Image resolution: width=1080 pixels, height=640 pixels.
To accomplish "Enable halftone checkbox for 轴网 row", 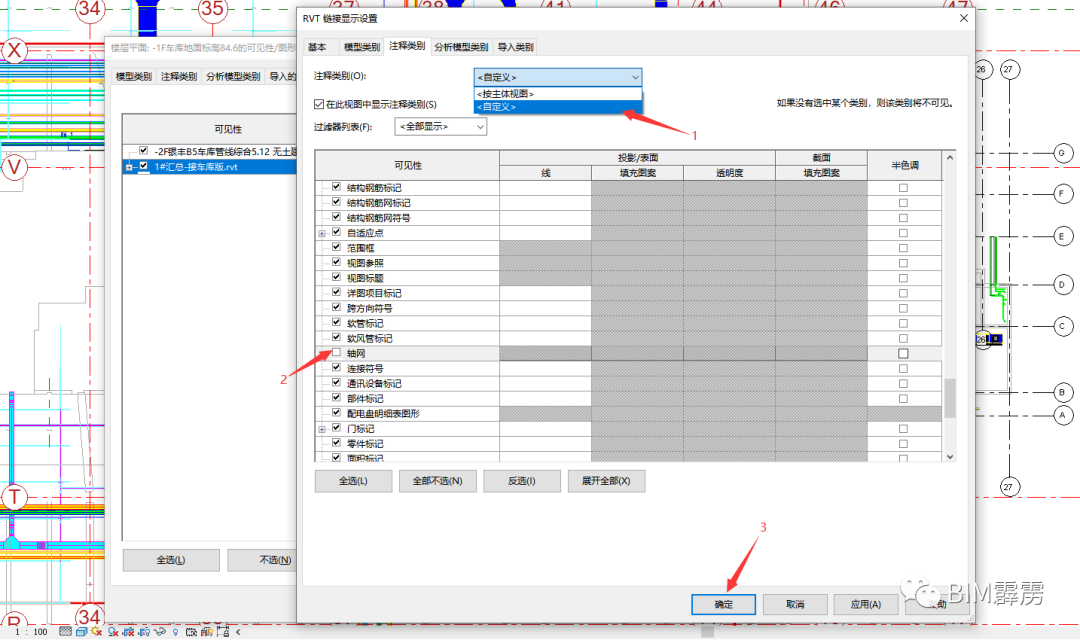I will [x=903, y=353].
